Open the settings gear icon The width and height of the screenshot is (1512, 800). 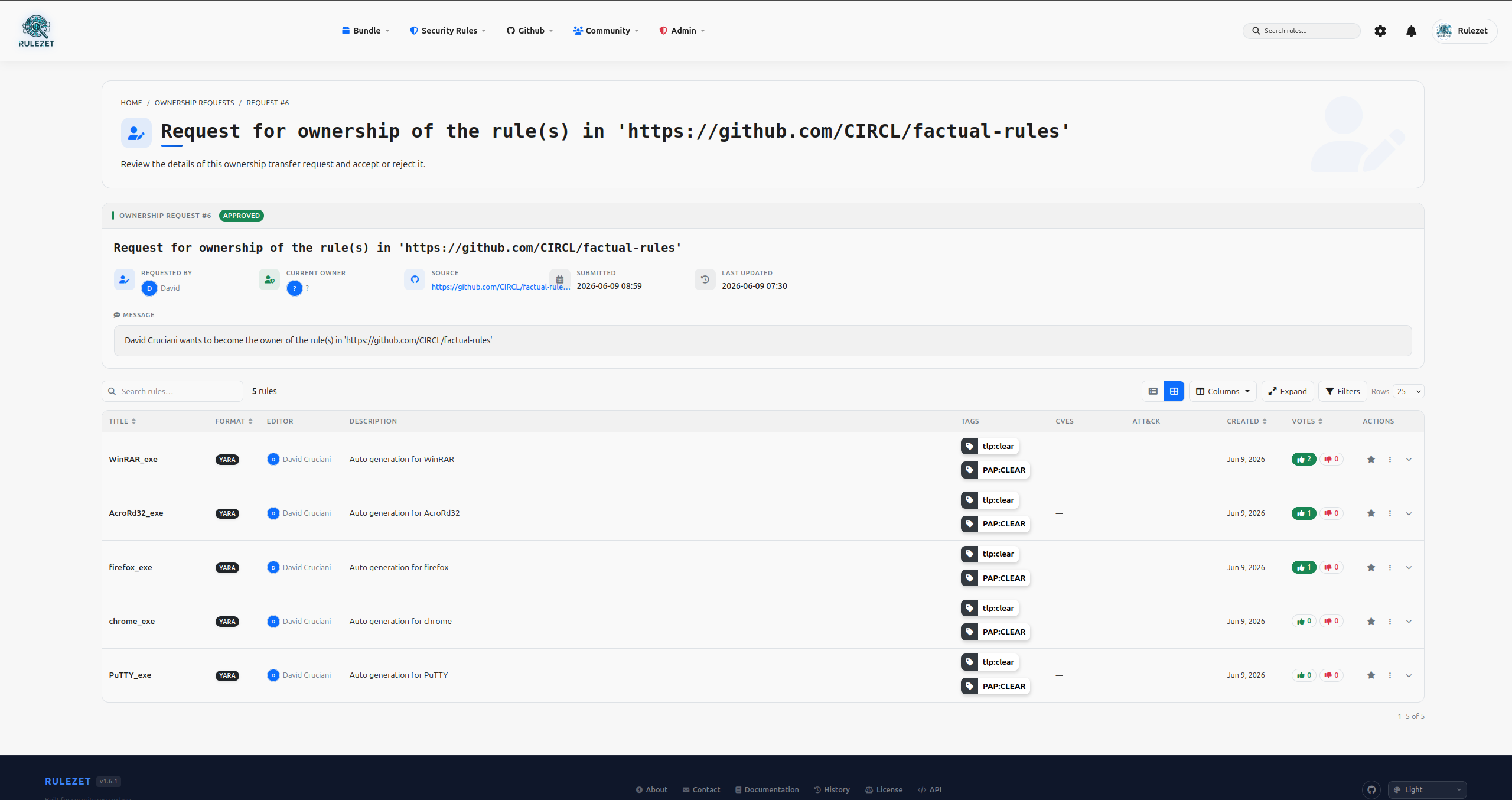point(1380,31)
